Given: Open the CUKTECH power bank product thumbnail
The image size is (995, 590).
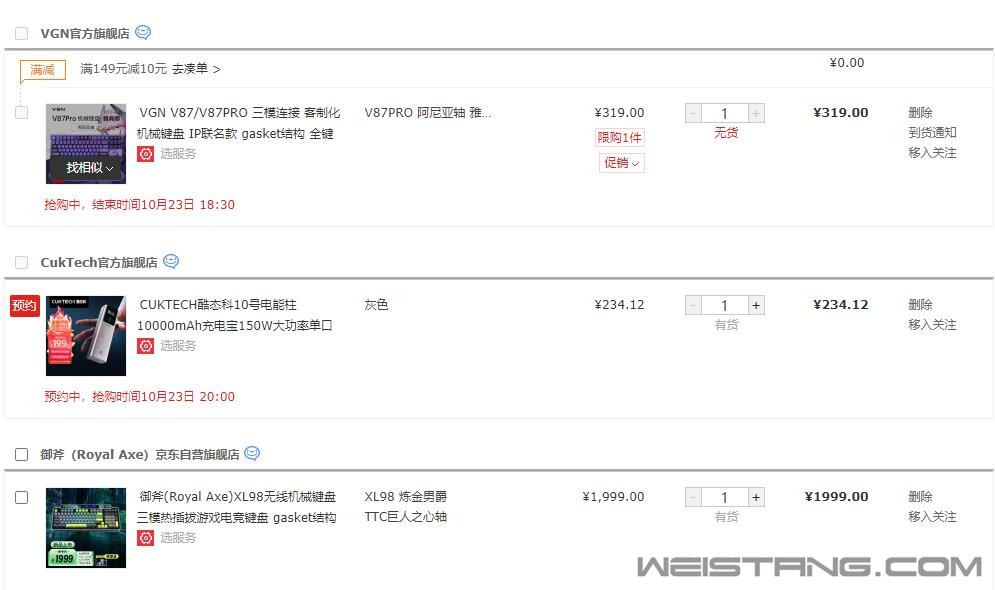Looking at the screenshot, I should click(86, 336).
